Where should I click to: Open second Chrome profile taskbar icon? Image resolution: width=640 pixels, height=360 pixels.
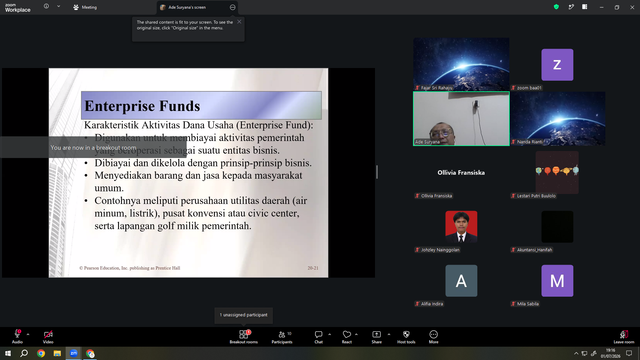(x=90, y=353)
